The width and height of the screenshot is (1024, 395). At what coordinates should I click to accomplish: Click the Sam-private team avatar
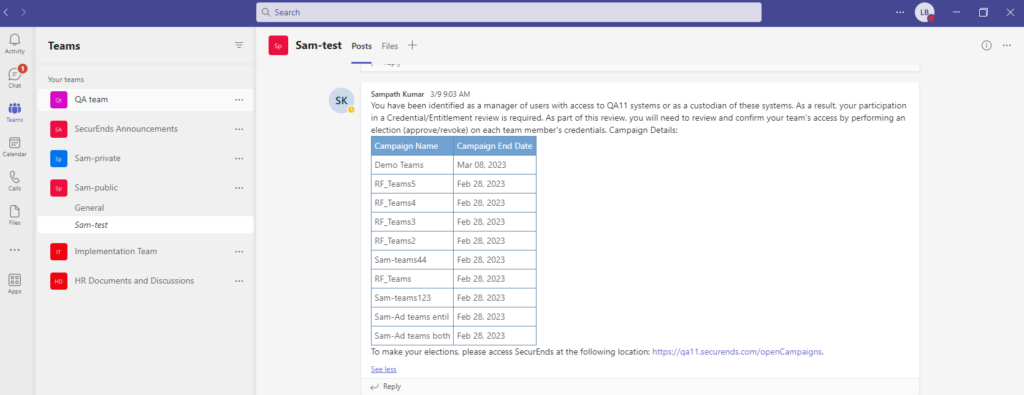pyautogui.click(x=59, y=159)
